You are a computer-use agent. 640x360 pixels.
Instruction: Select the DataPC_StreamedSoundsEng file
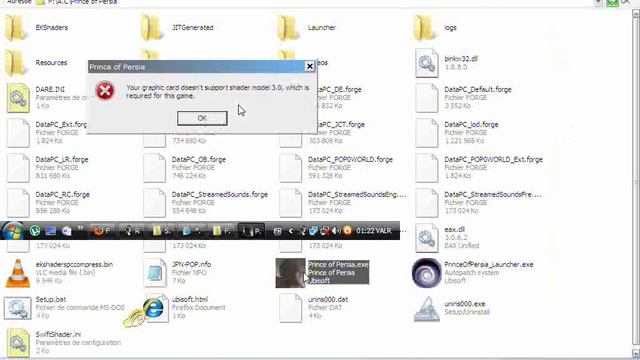(x=343, y=203)
